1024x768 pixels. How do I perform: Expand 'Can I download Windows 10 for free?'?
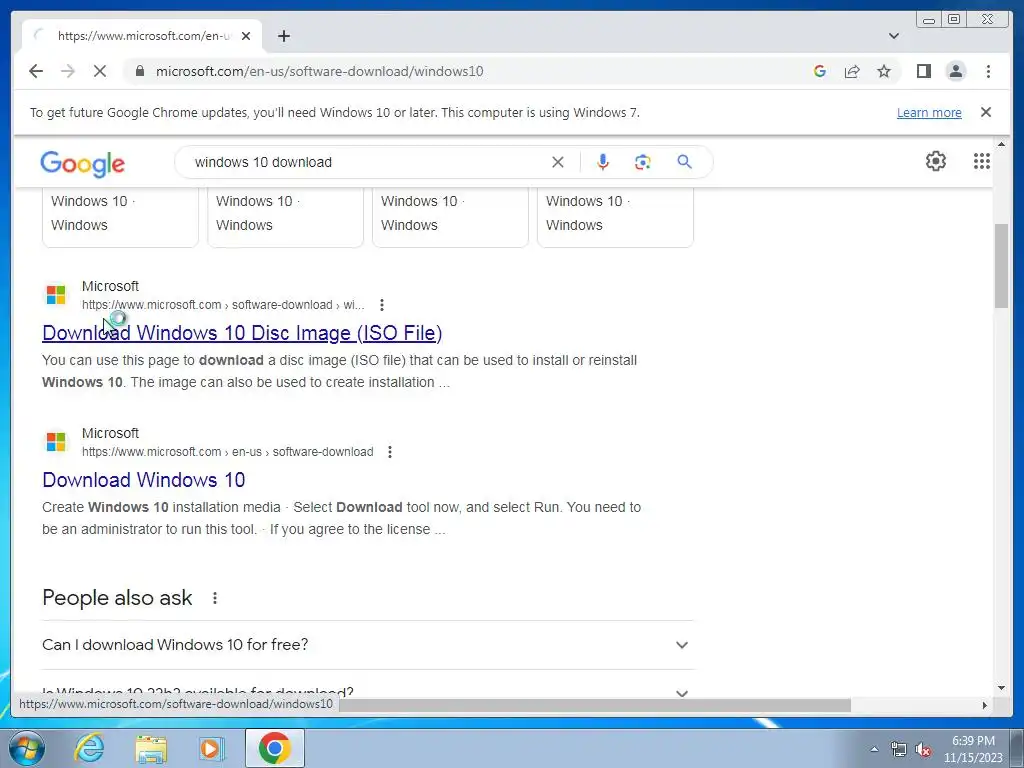[367, 645]
